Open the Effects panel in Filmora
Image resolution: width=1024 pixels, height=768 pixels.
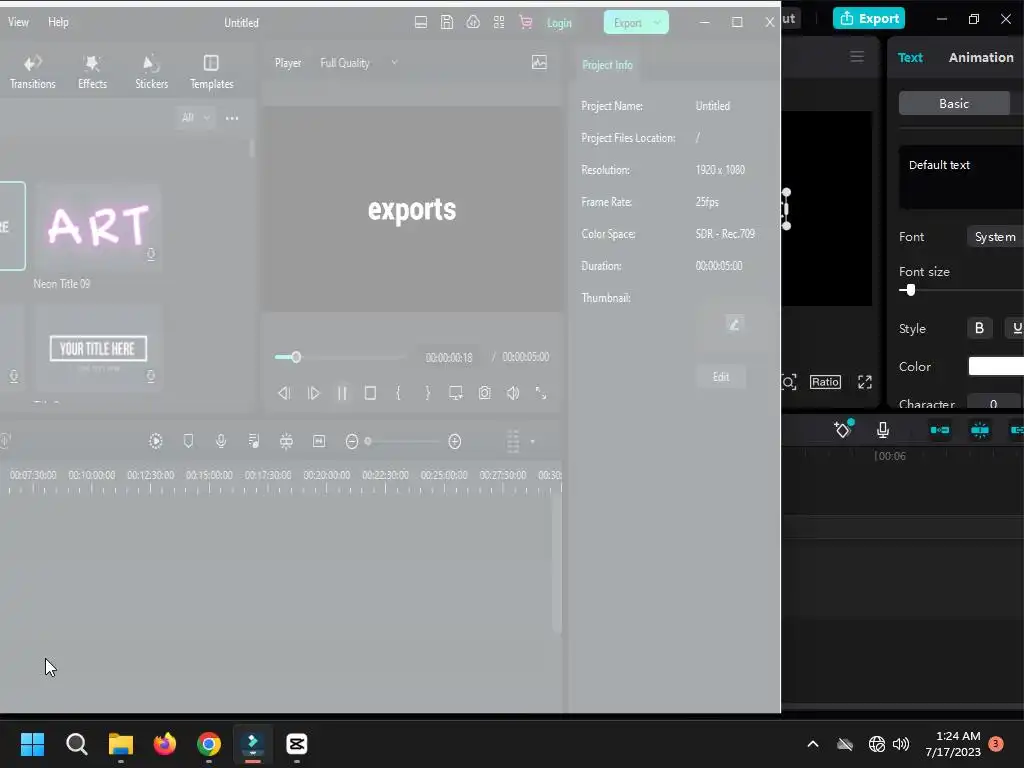coord(92,71)
